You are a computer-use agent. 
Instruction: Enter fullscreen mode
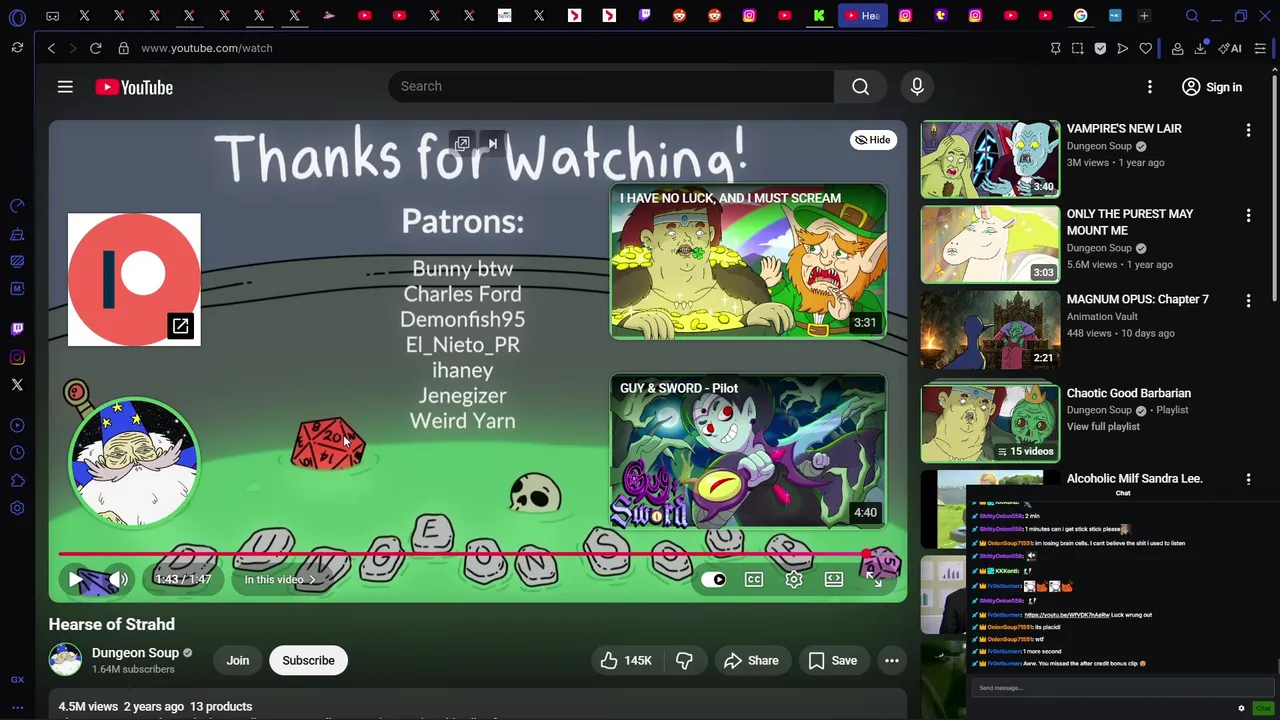pos(874,579)
